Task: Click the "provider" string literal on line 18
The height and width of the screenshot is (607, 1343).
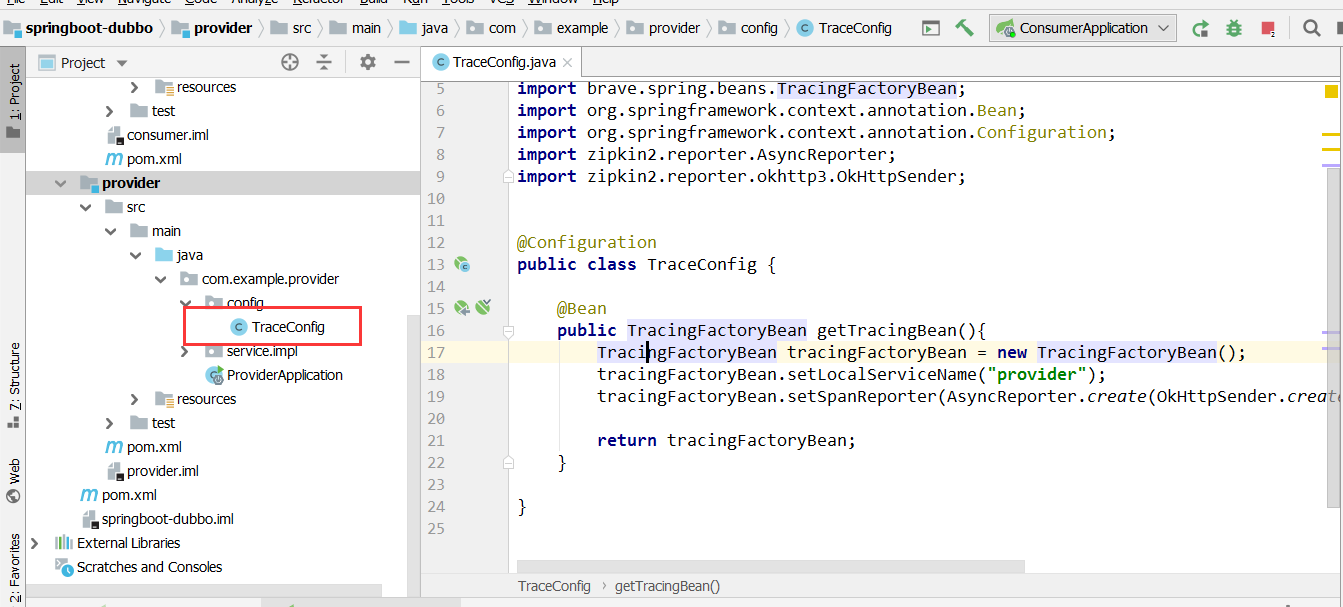Action: [x=1037, y=375]
